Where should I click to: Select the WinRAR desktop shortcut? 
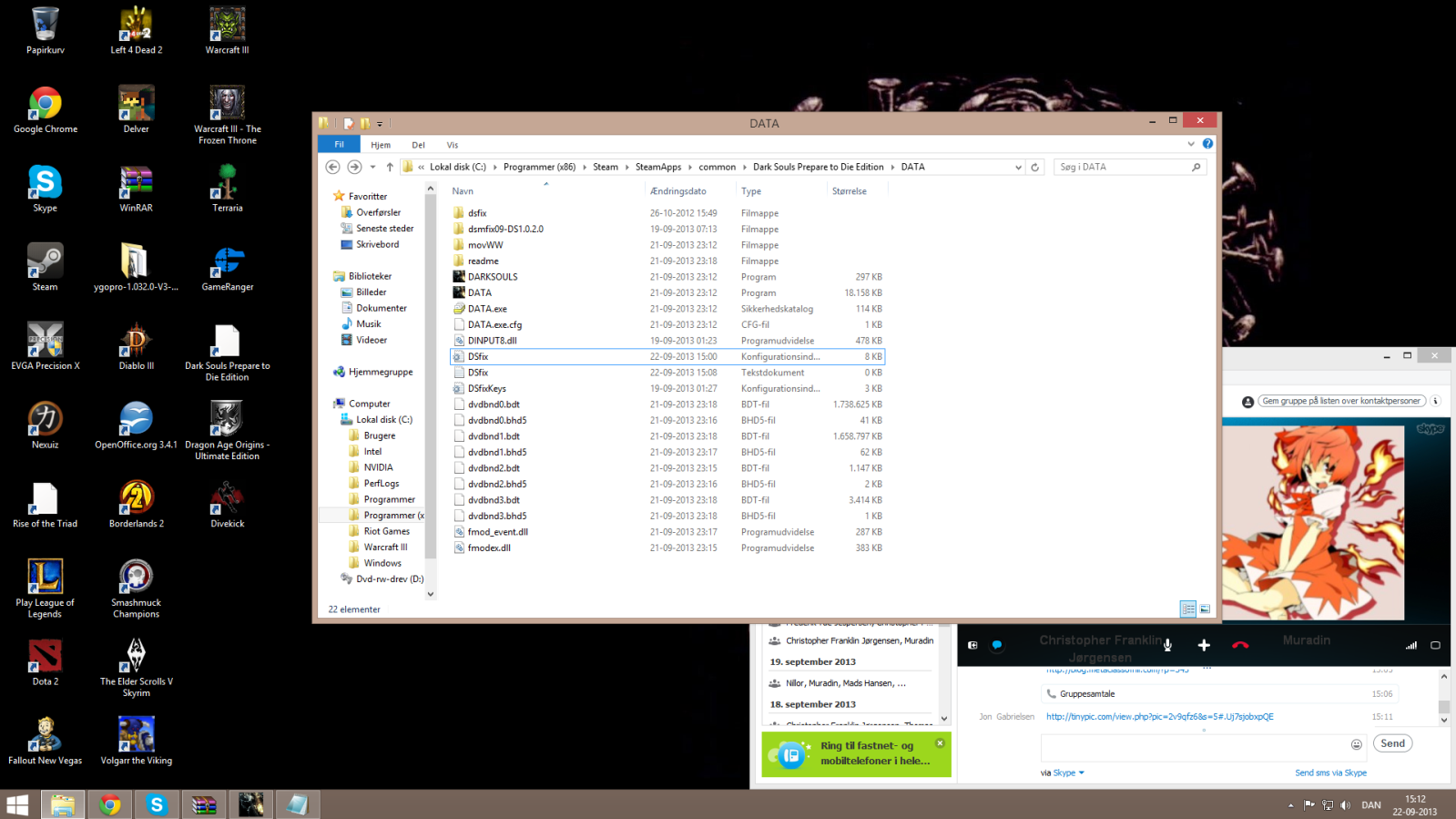pyautogui.click(x=136, y=189)
